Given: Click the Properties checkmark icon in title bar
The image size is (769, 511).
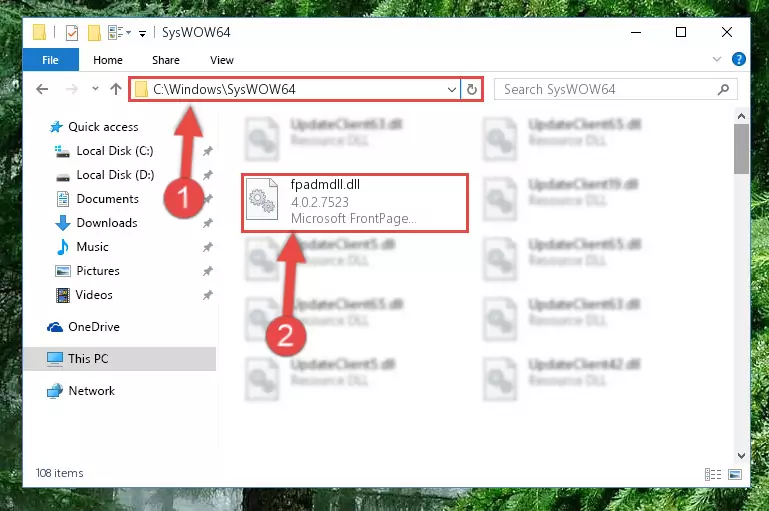Looking at the screenshot, I should (x=72, y=33).
